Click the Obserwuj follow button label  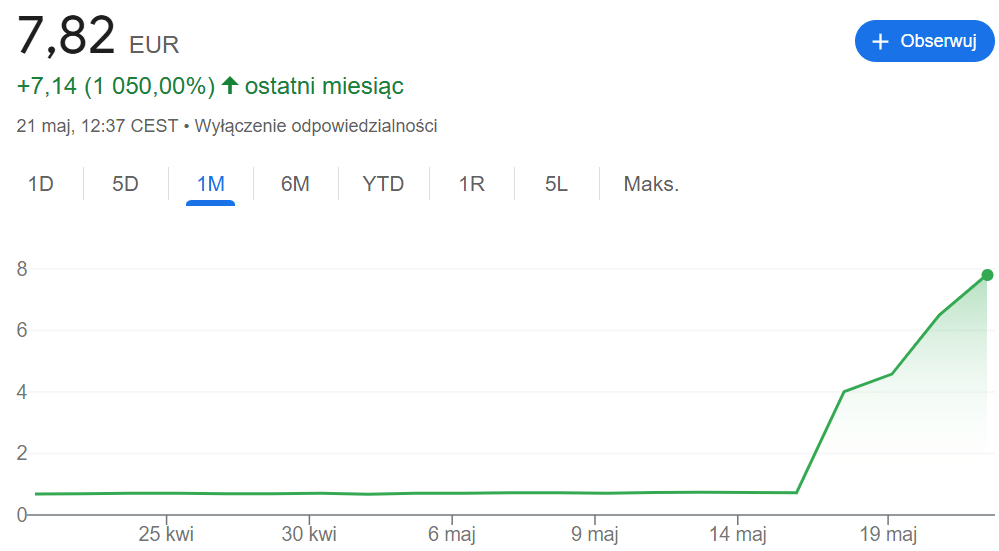pos(937,42)
